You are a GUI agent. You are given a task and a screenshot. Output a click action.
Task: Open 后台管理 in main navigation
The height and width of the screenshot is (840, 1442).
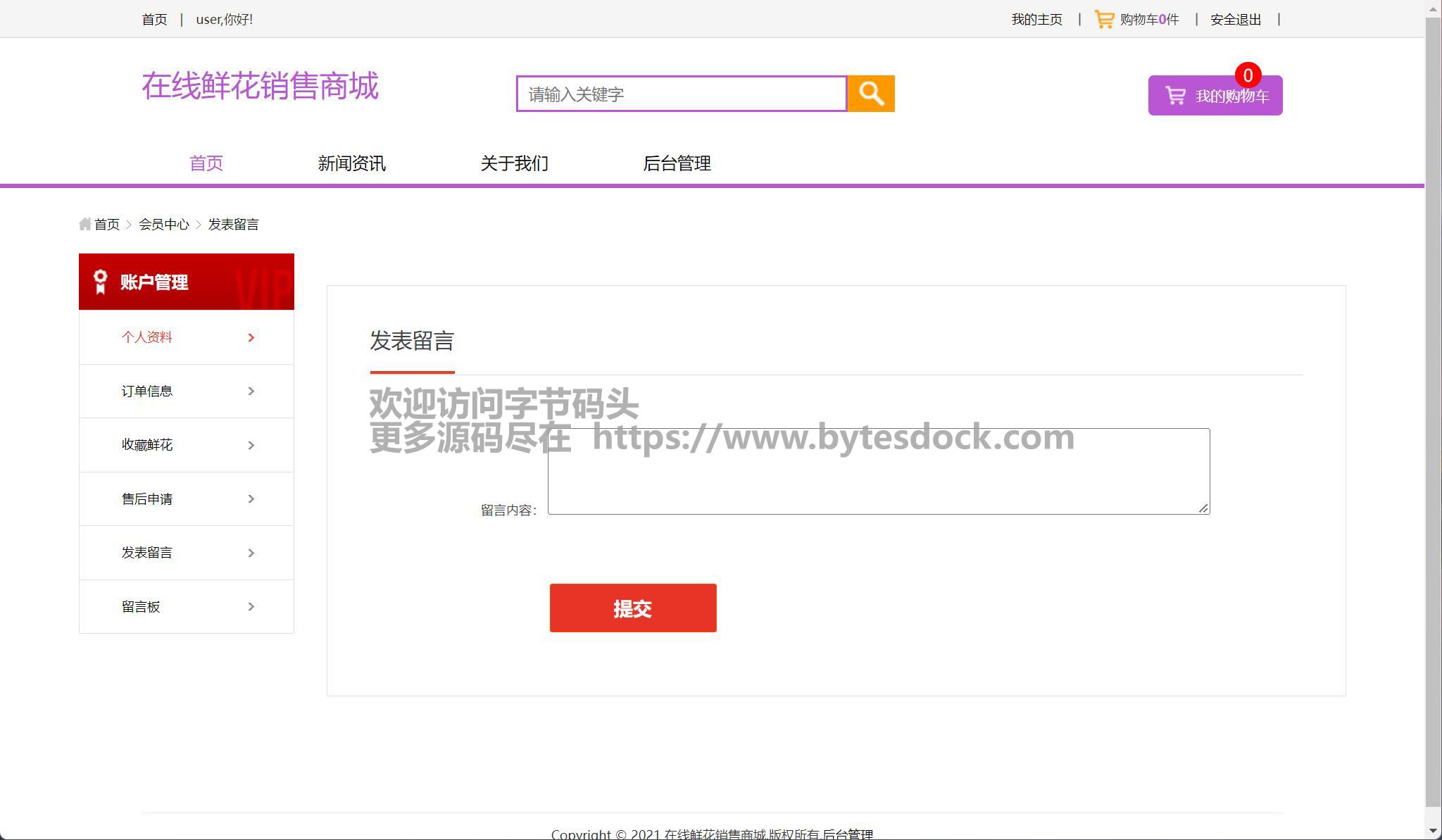[x=677, y=163]
